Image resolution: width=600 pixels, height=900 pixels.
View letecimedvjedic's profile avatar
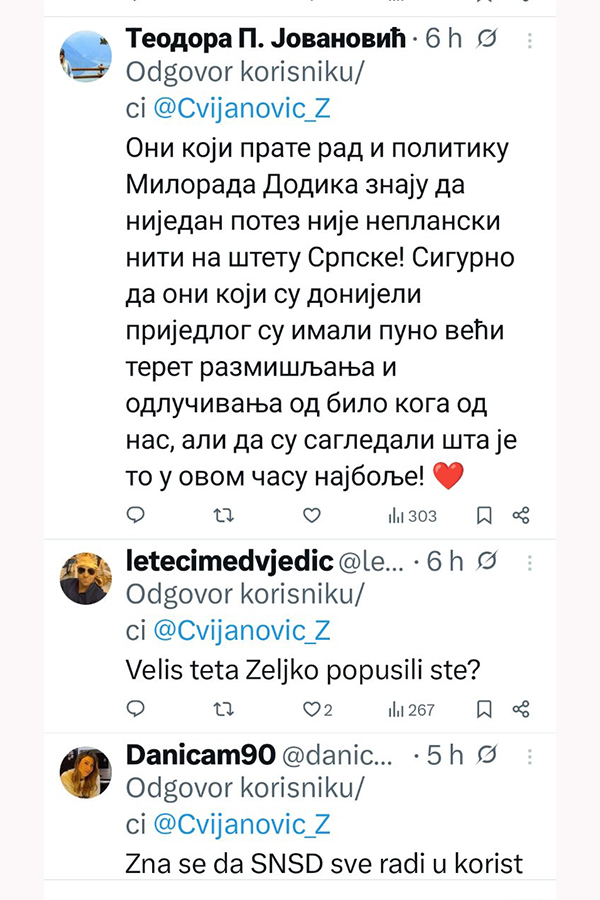86,577
